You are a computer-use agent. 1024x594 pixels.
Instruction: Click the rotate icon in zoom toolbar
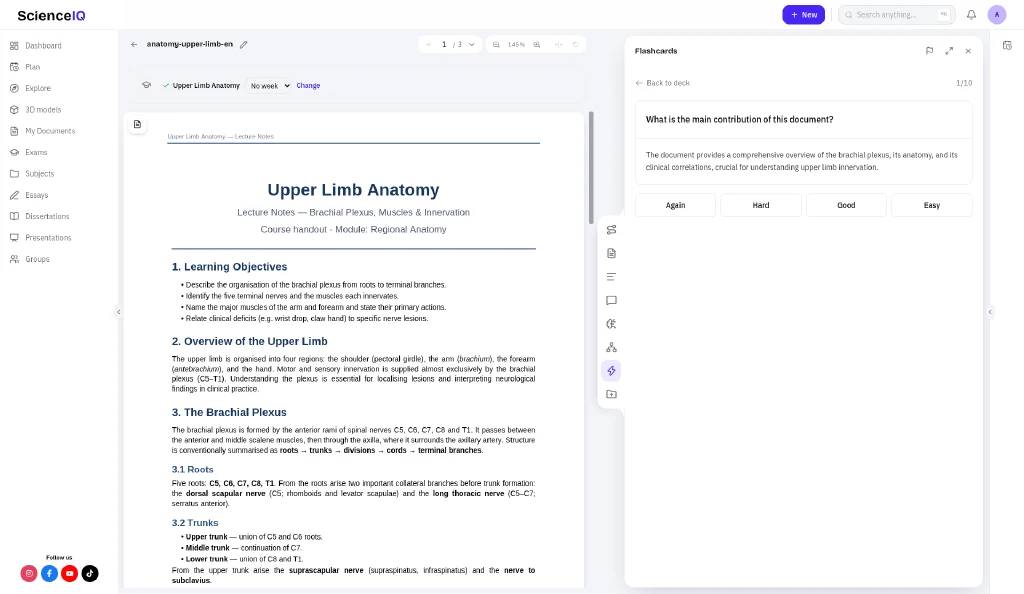(x=575, y=44)
